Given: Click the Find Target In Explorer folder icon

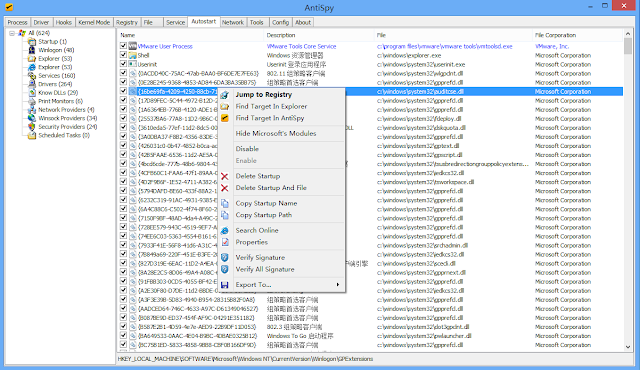Looking at the screenshot, I should (x=224, y=106).
